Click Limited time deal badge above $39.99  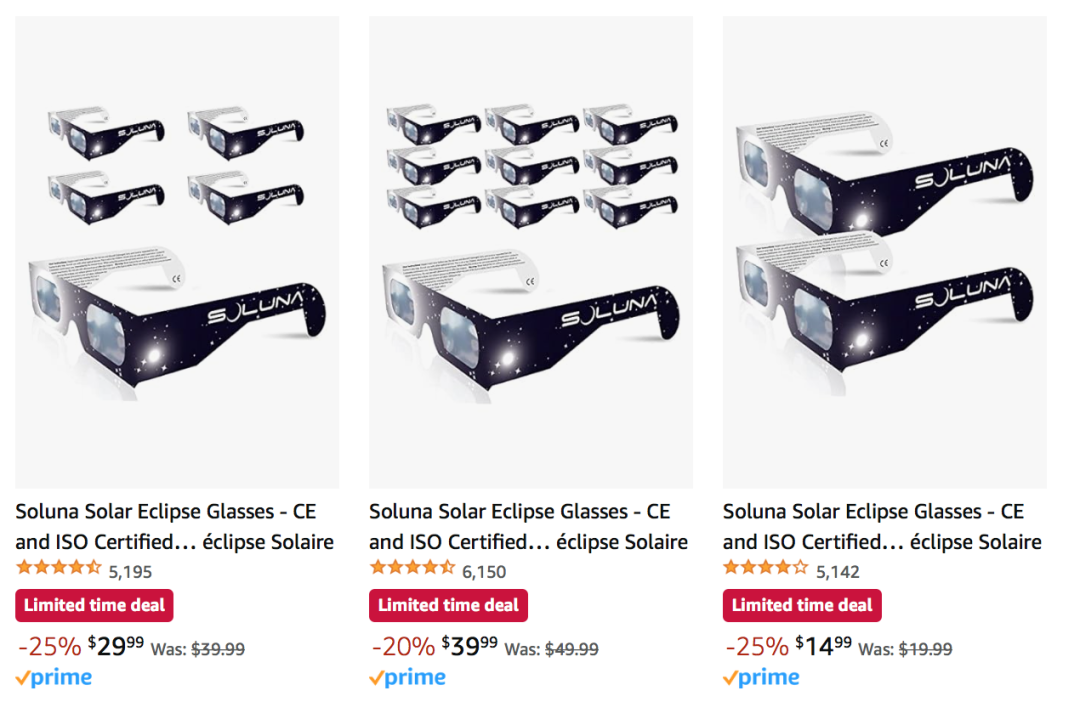448,605
